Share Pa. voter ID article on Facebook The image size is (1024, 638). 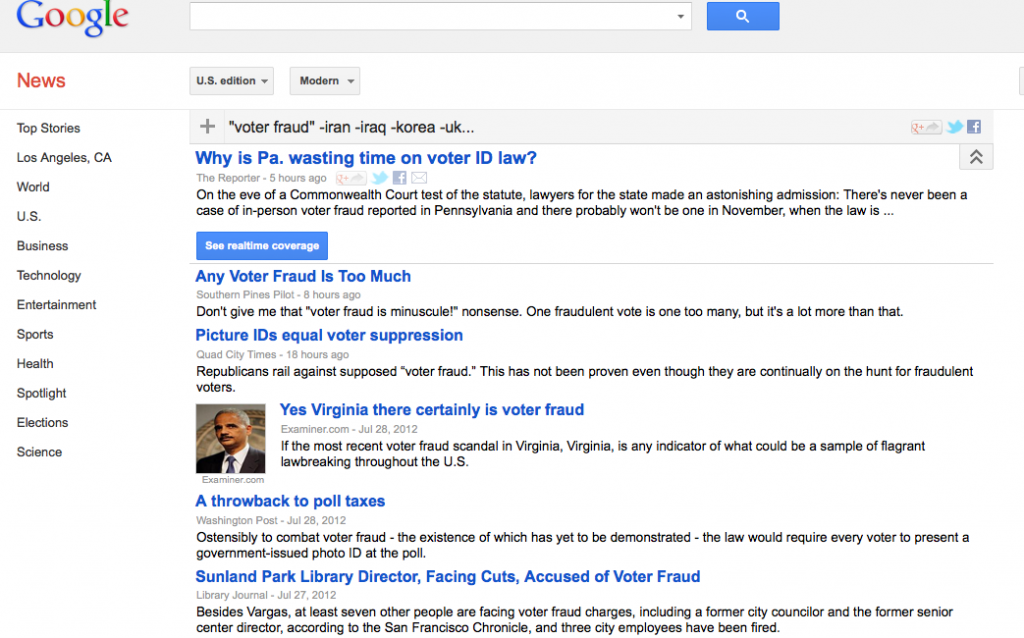(x=400, y=178)
